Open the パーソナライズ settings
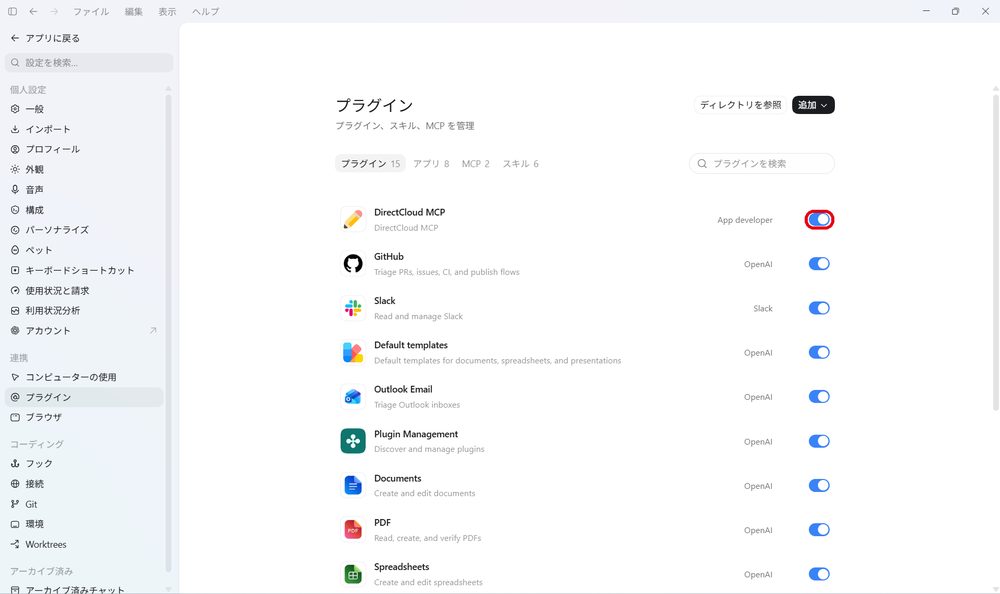 84,230
